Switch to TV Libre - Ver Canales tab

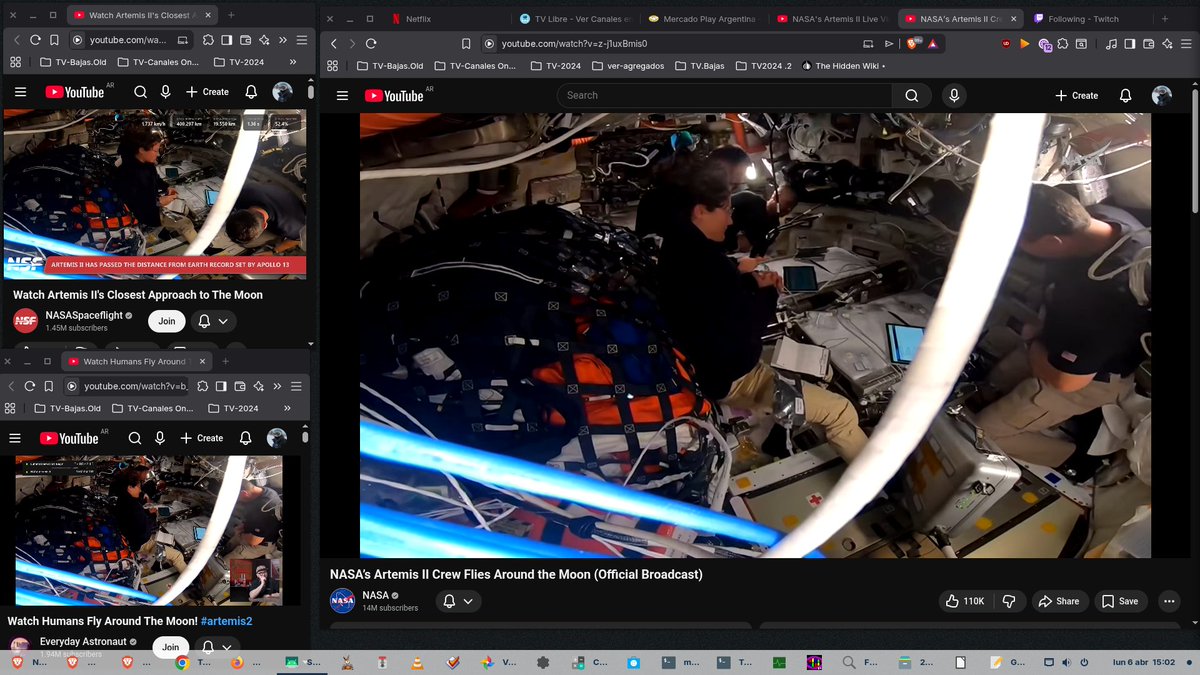pyautogui.click(x=576, y=19)
